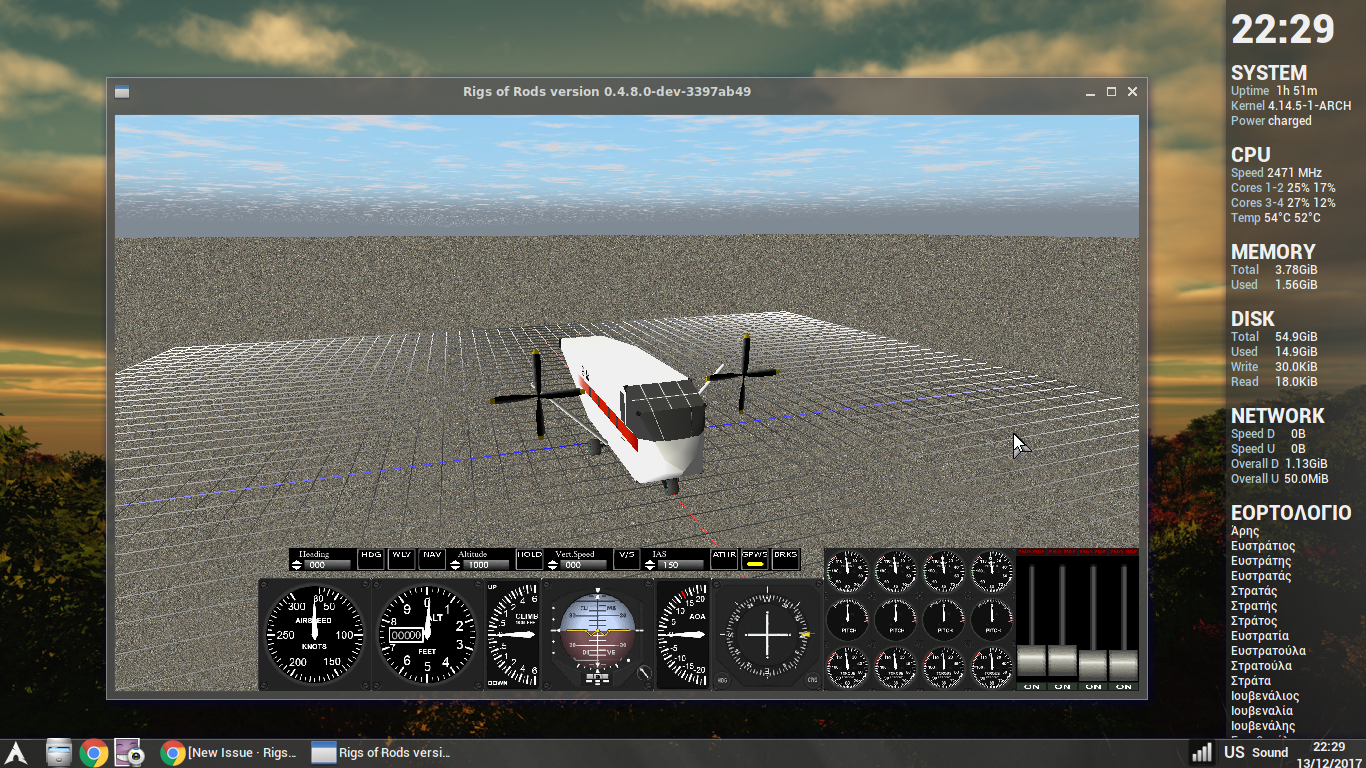Click the Vert.Speed stepper arrows

552,565
